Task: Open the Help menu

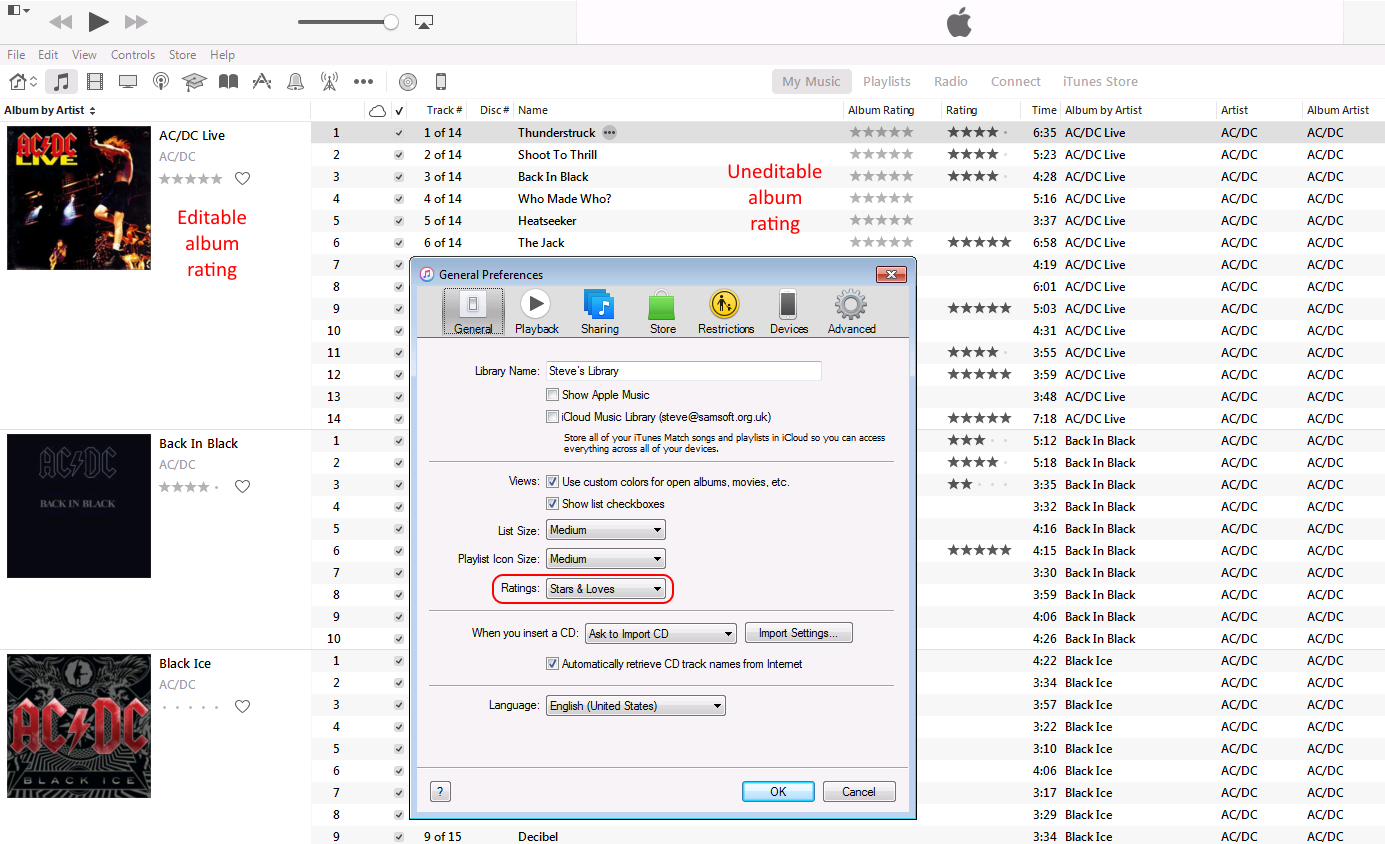Action: [222, 55]
